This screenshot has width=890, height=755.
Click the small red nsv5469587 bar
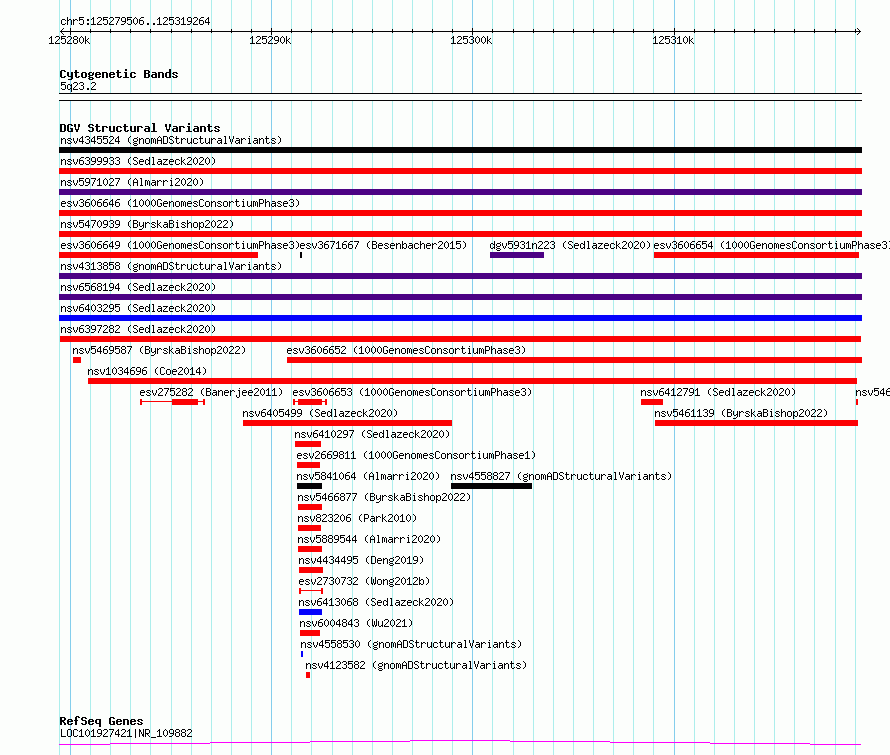[77, 360]
